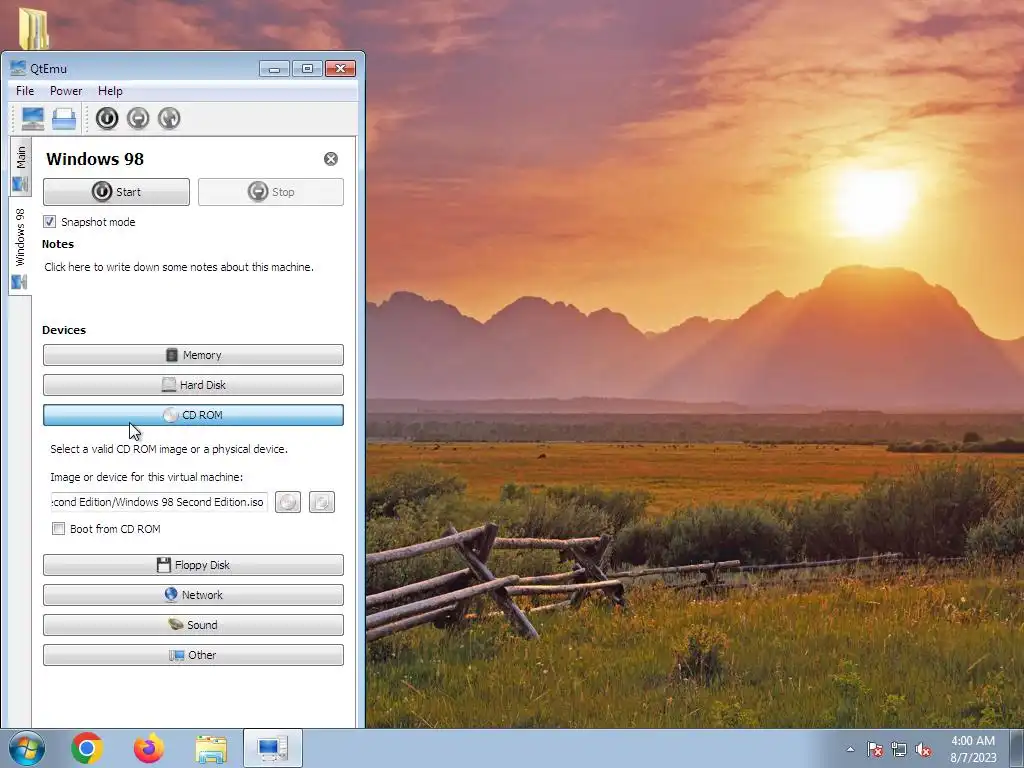Open Action Center flag icon
1024x768 pixels.
pyautogui.click(x=875, y=750)
